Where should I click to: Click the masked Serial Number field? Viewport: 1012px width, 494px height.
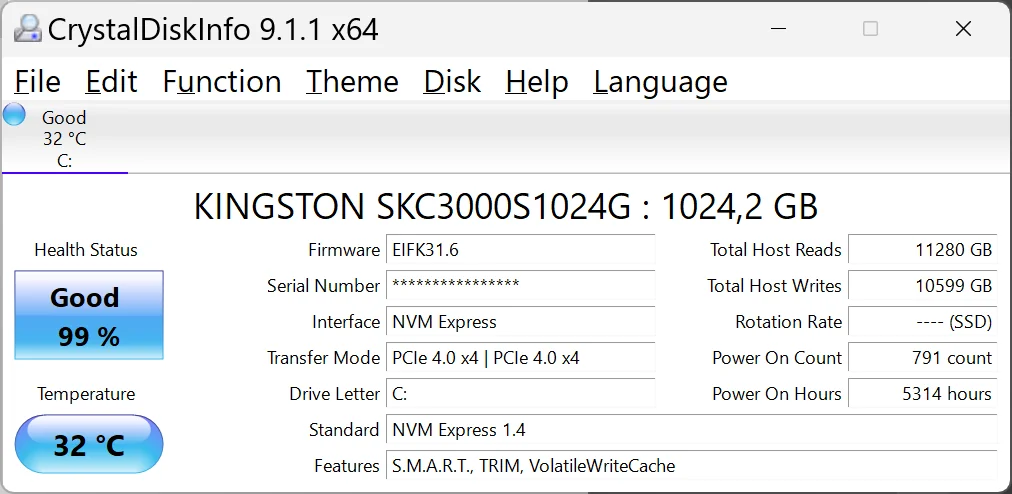click(520, 285)
